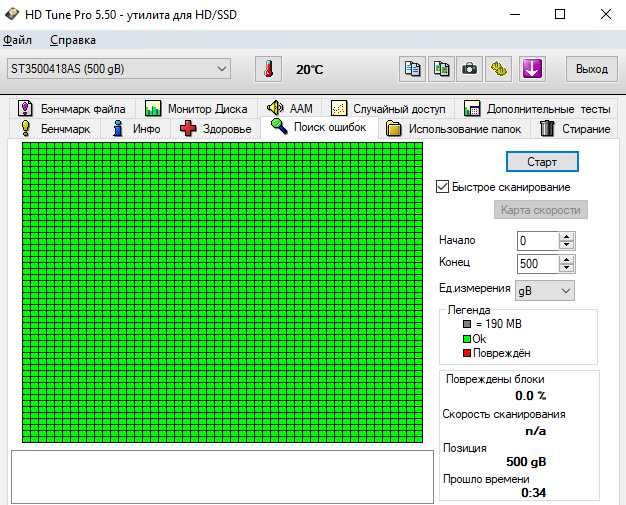Switch to the Использование папок tab
This screenshot has height=505, width=626.
pyautogui.click(x=454, y=129)
